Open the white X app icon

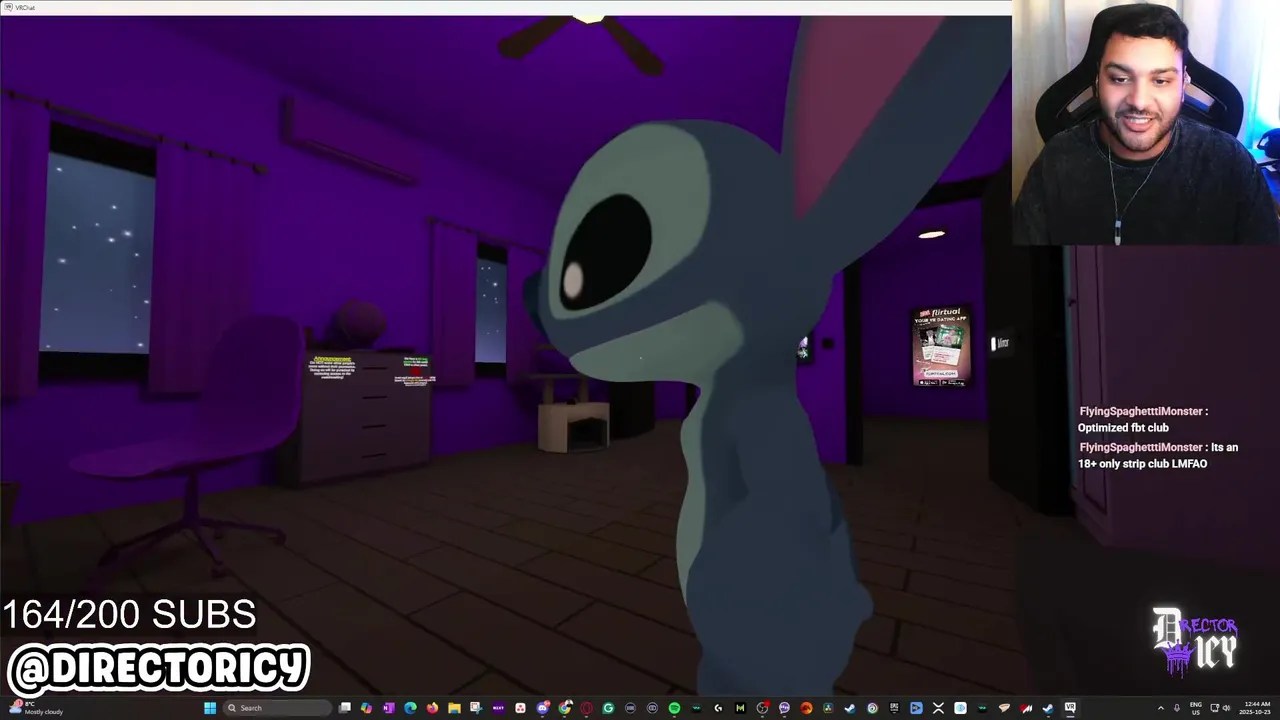click(938, 708)
